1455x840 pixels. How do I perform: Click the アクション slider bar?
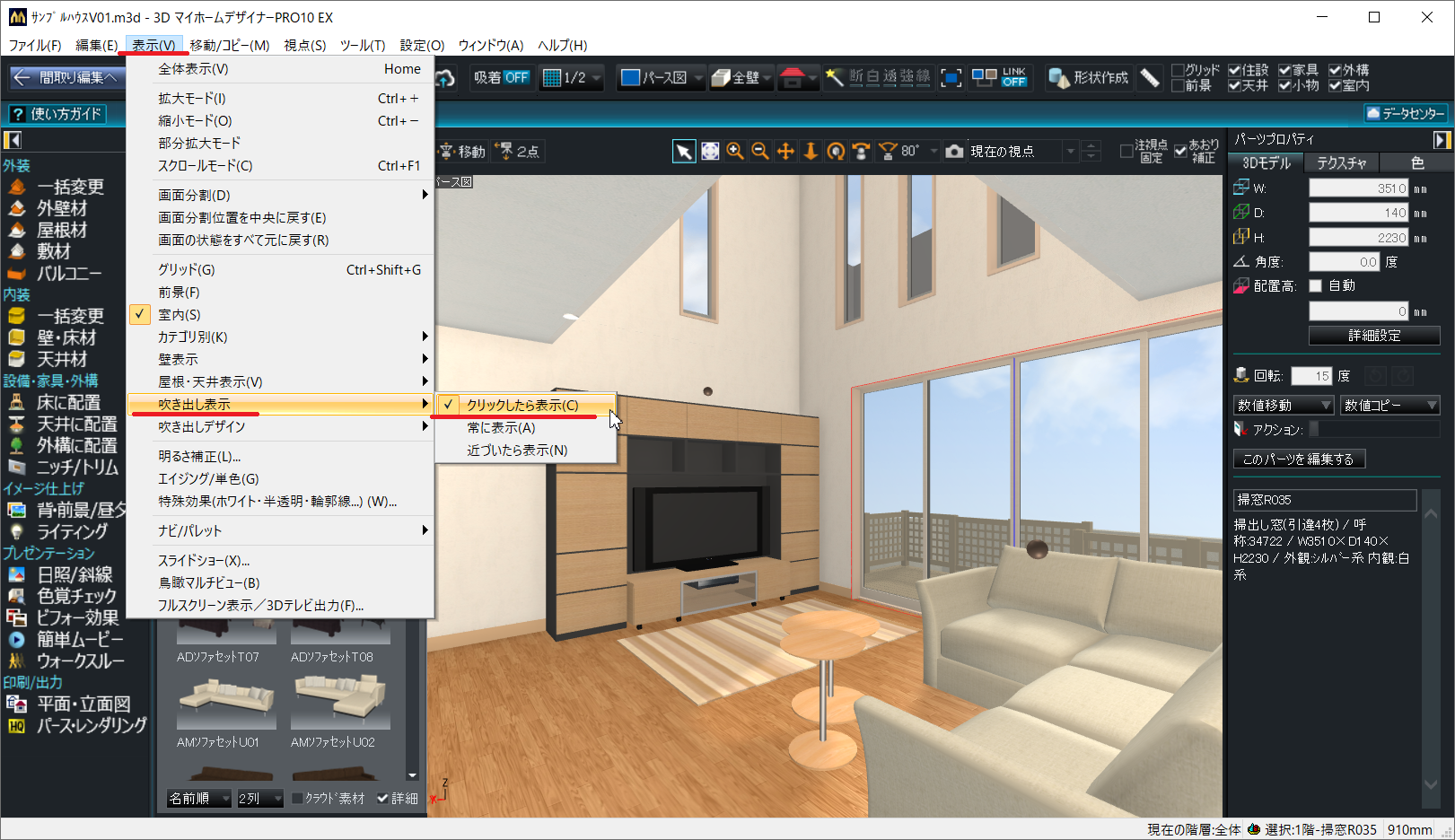(1372, 430)
